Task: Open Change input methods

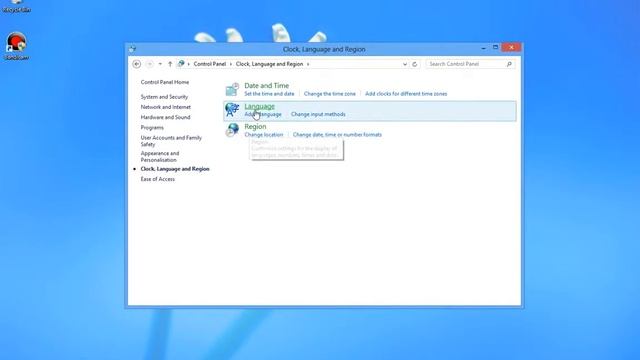Action: click(318, 114)
